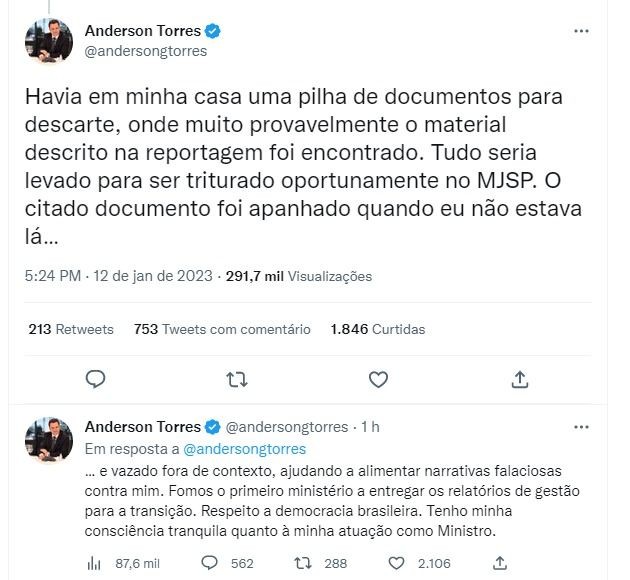Image resolution: width=630 pixels, height=580 pixels.
Task: Click the reply icon under main tweet
Action: click(96, 379)
